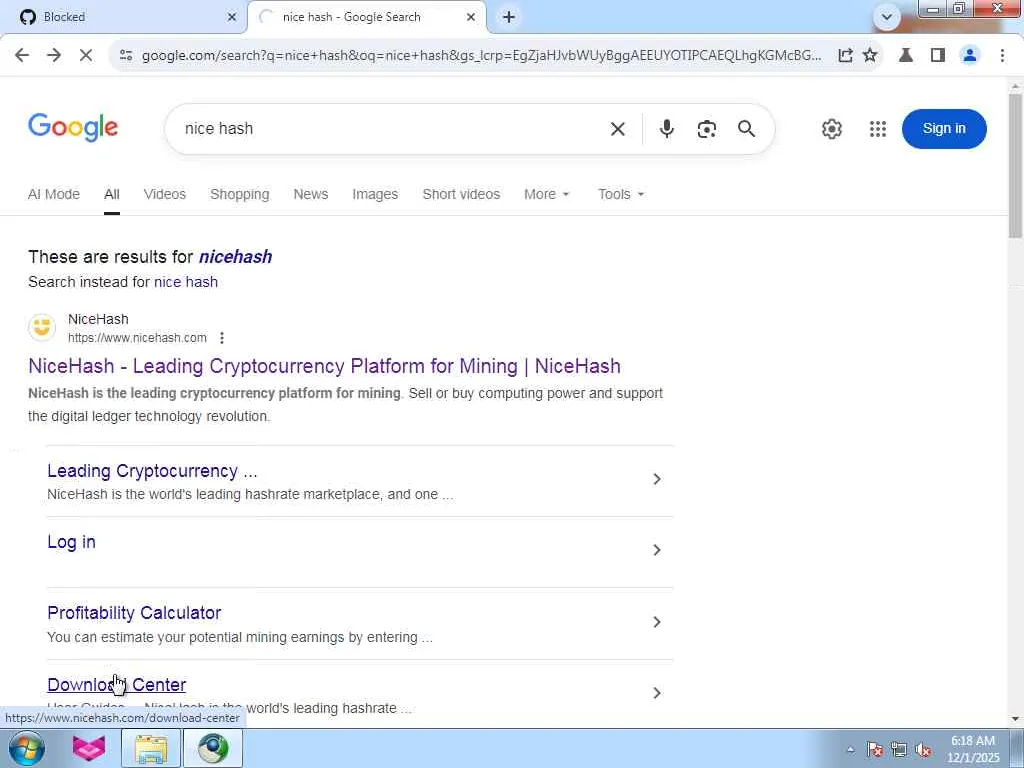Open Google apps grid
The image size is (1024, 768).
point(878,129)
